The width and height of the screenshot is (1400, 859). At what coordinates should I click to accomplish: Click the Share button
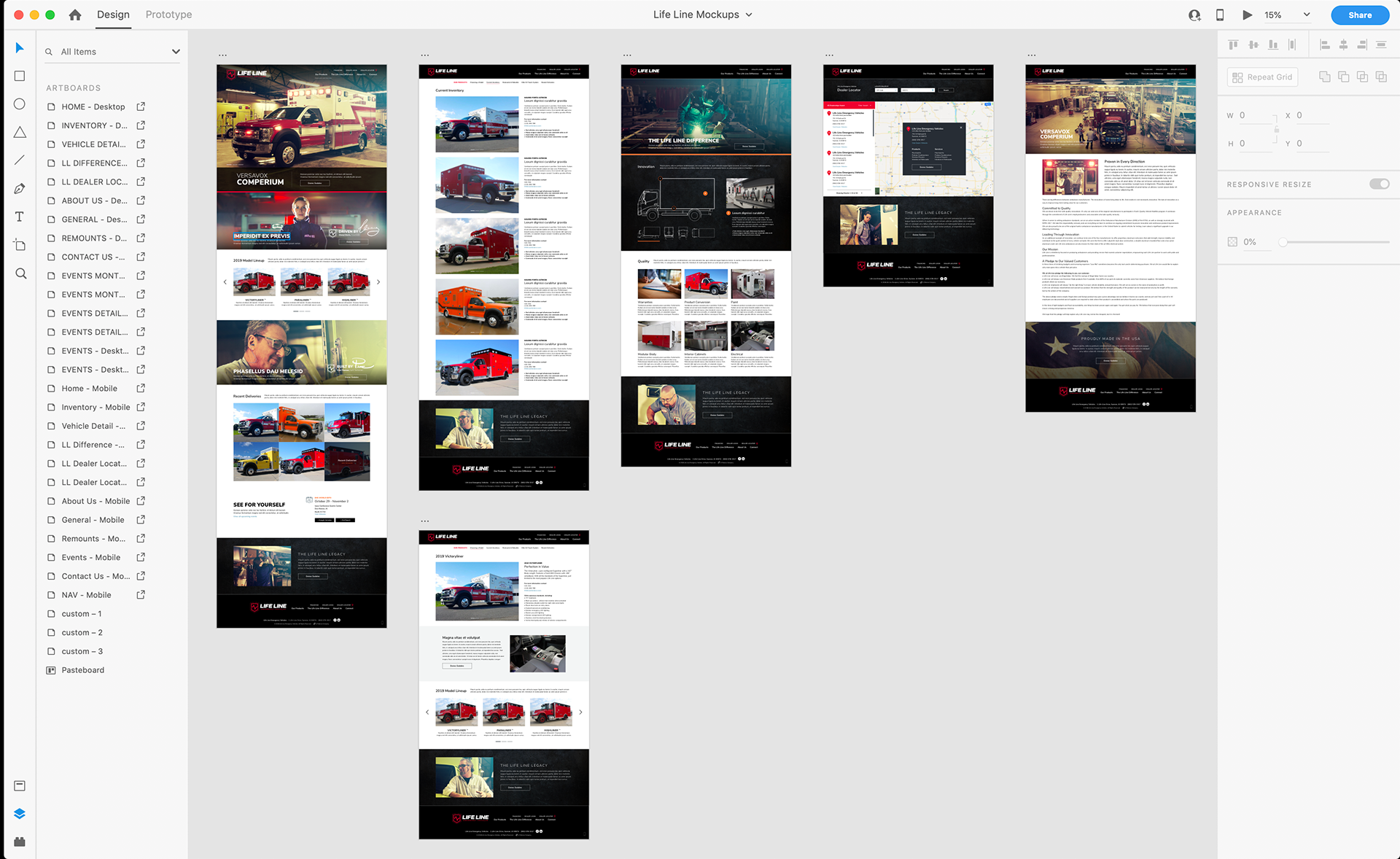coord(1359,15)
